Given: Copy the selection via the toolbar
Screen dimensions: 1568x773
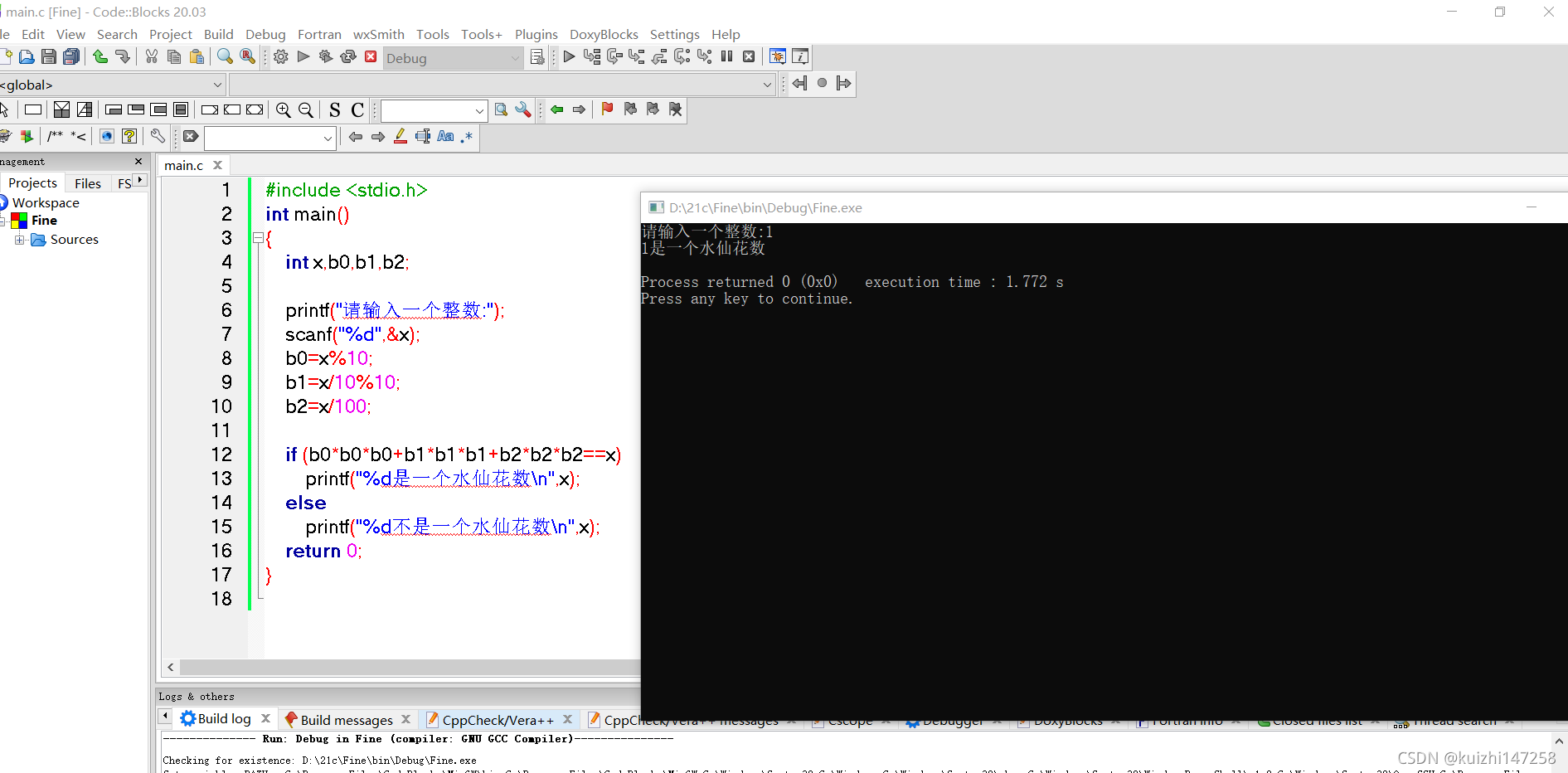Looking at the screenshot, I should [x=174, y=56].
